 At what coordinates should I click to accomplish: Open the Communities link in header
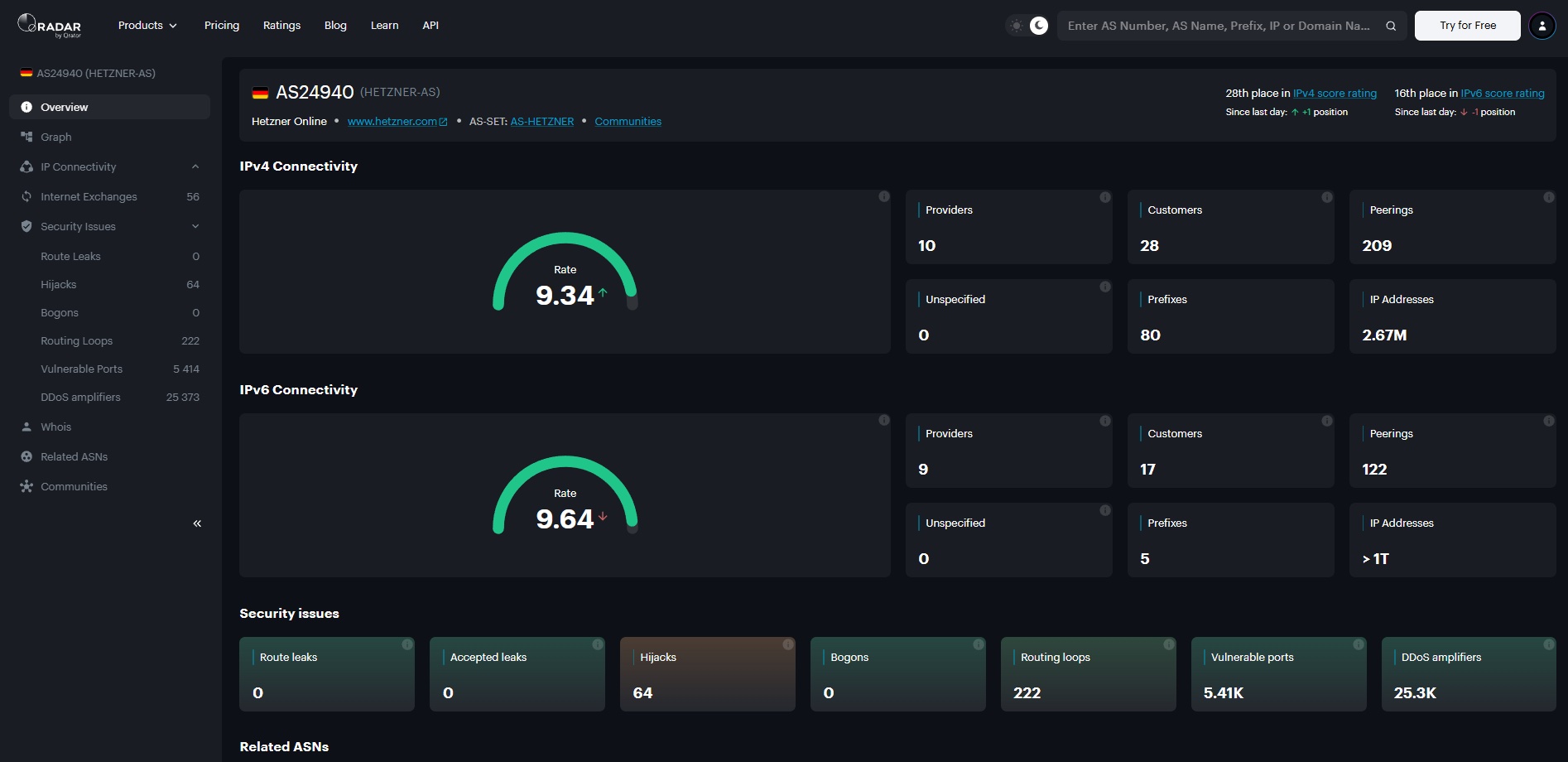pos(628,122)
